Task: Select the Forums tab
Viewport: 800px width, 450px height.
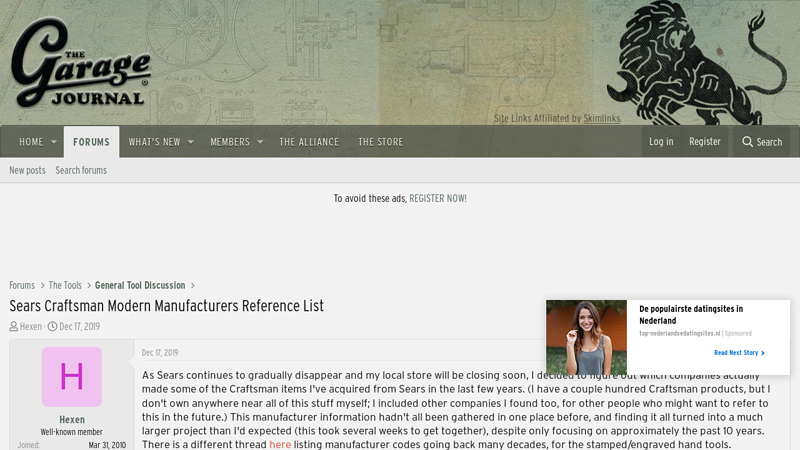Action: [91, 142]
